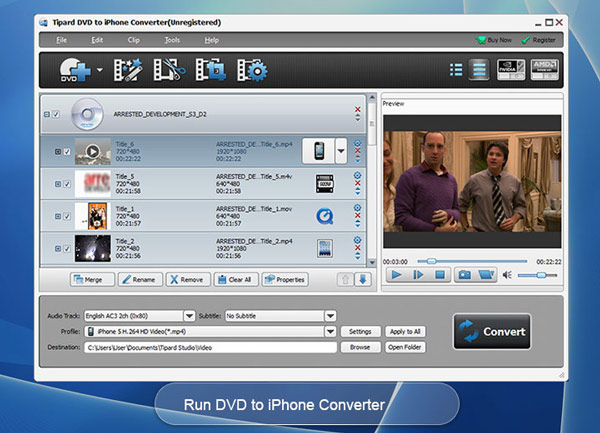The width and height of the screenshot is (600, 433).
Task: Uncheck the ARRESTED_DEVELOPMENT_S3_D2 disc checkbox
Action: click(56, 114)
